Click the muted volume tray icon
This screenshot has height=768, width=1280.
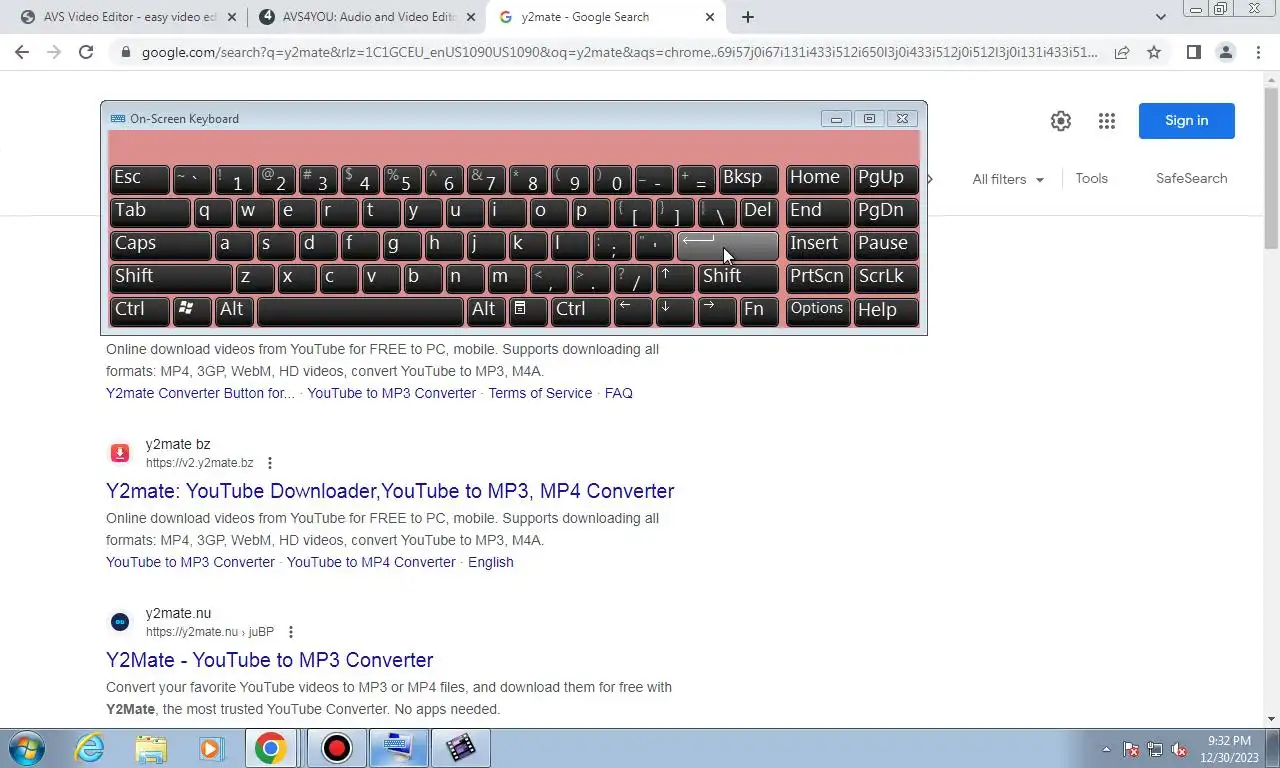coord(1179,749)
